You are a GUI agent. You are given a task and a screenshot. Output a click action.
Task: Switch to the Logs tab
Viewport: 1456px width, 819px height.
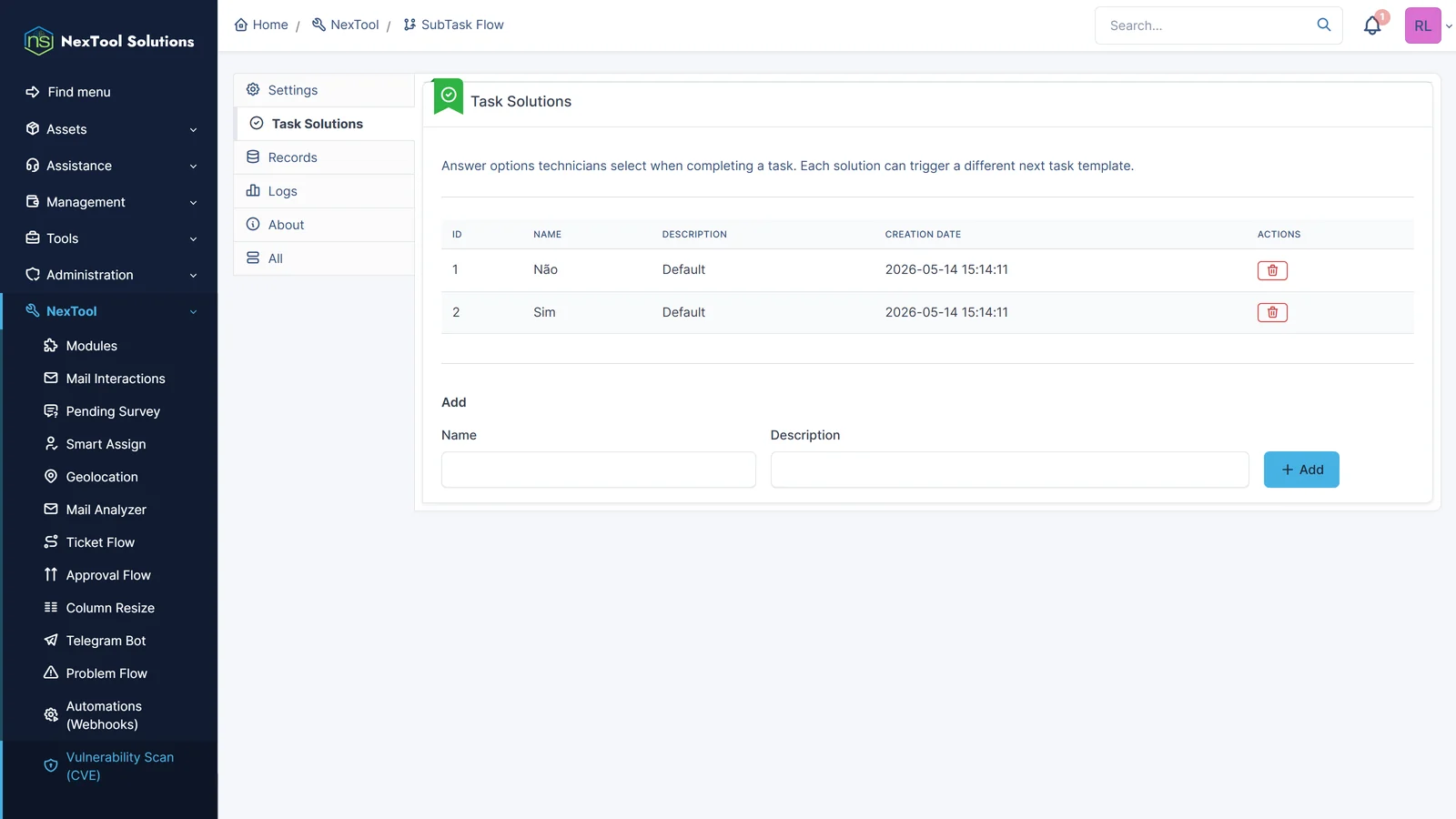click(x=325, y=191)
